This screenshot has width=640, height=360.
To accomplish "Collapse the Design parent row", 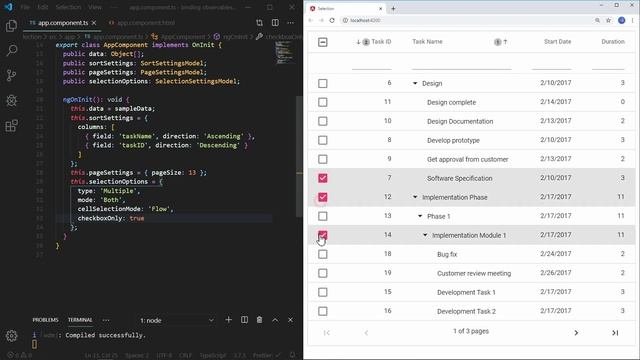I will tap(415, 83).
